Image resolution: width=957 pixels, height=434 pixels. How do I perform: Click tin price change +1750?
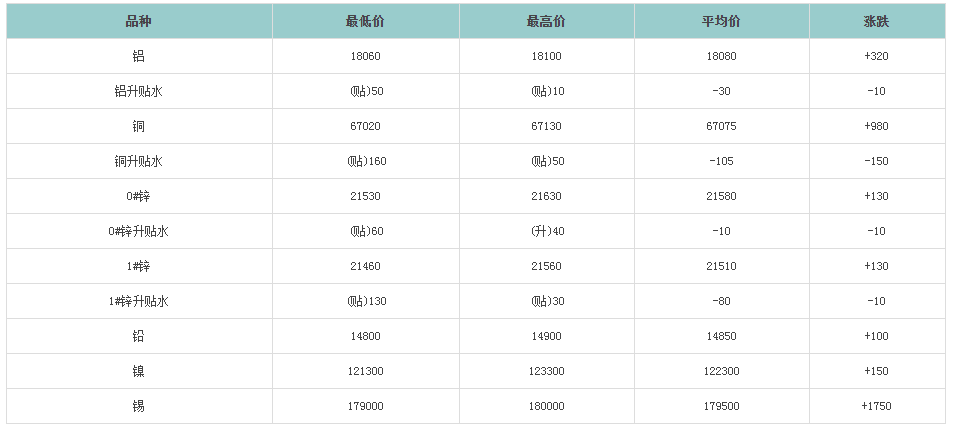876,406
